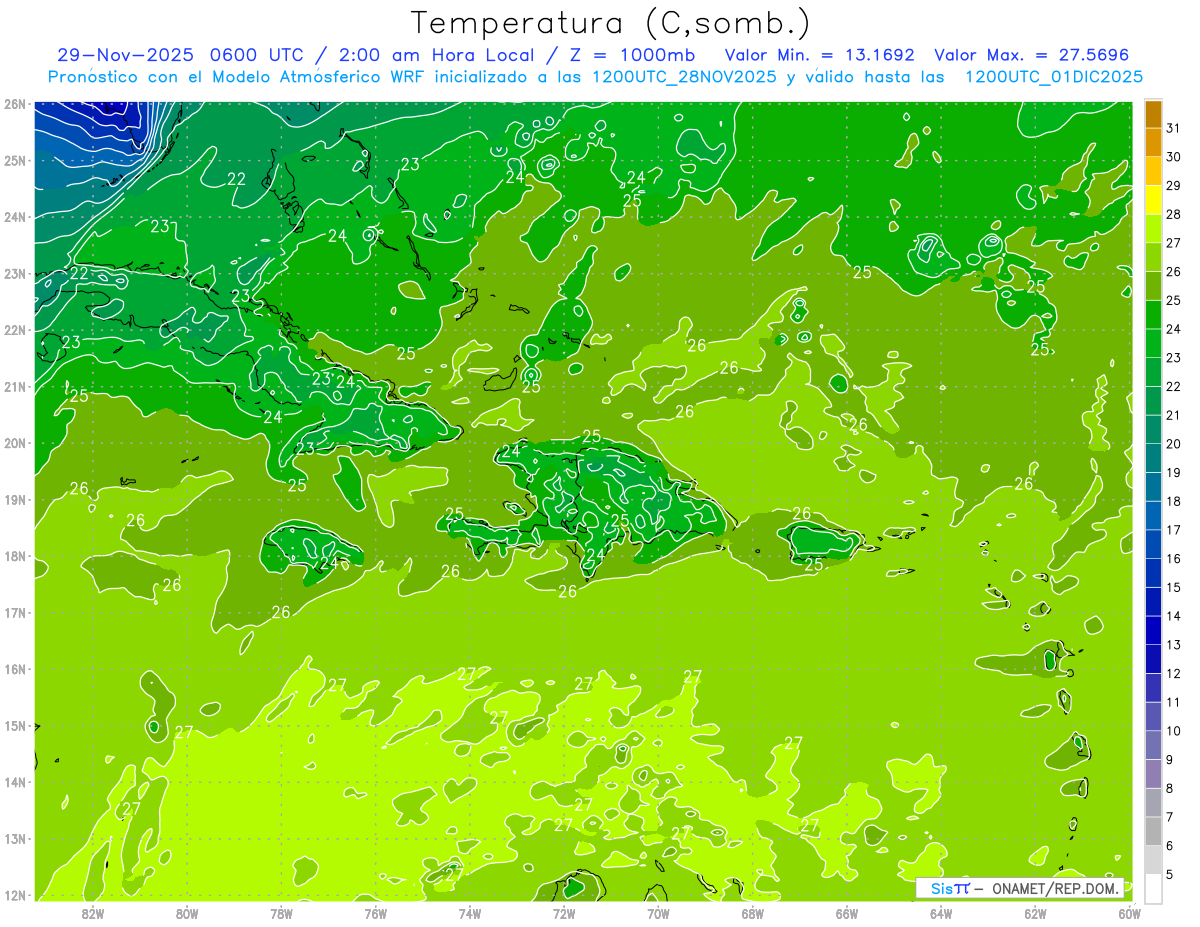The width and height of the screenshot is (1200, 927).
Task: Click the '26N' latitude label
Action: (x=14, y=104)
